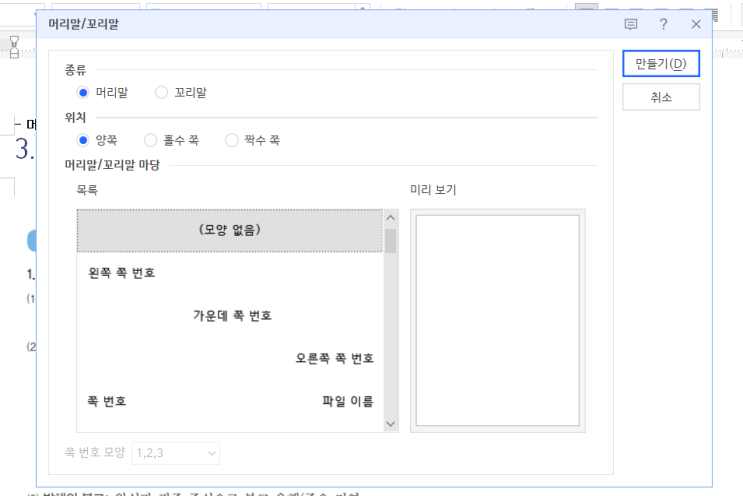The image size is (743, 496).
Task: Select the 머리말 radio button
Action: pyautogui.click(x=83, y=92)
